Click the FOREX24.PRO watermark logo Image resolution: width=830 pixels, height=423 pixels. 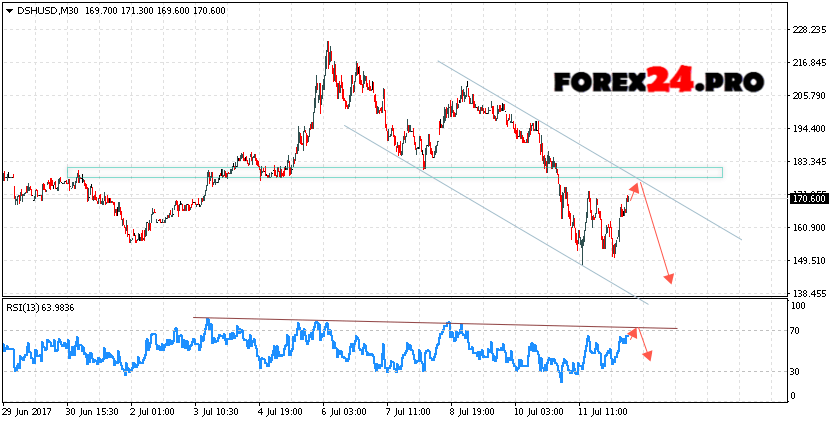tap(659, 81)
